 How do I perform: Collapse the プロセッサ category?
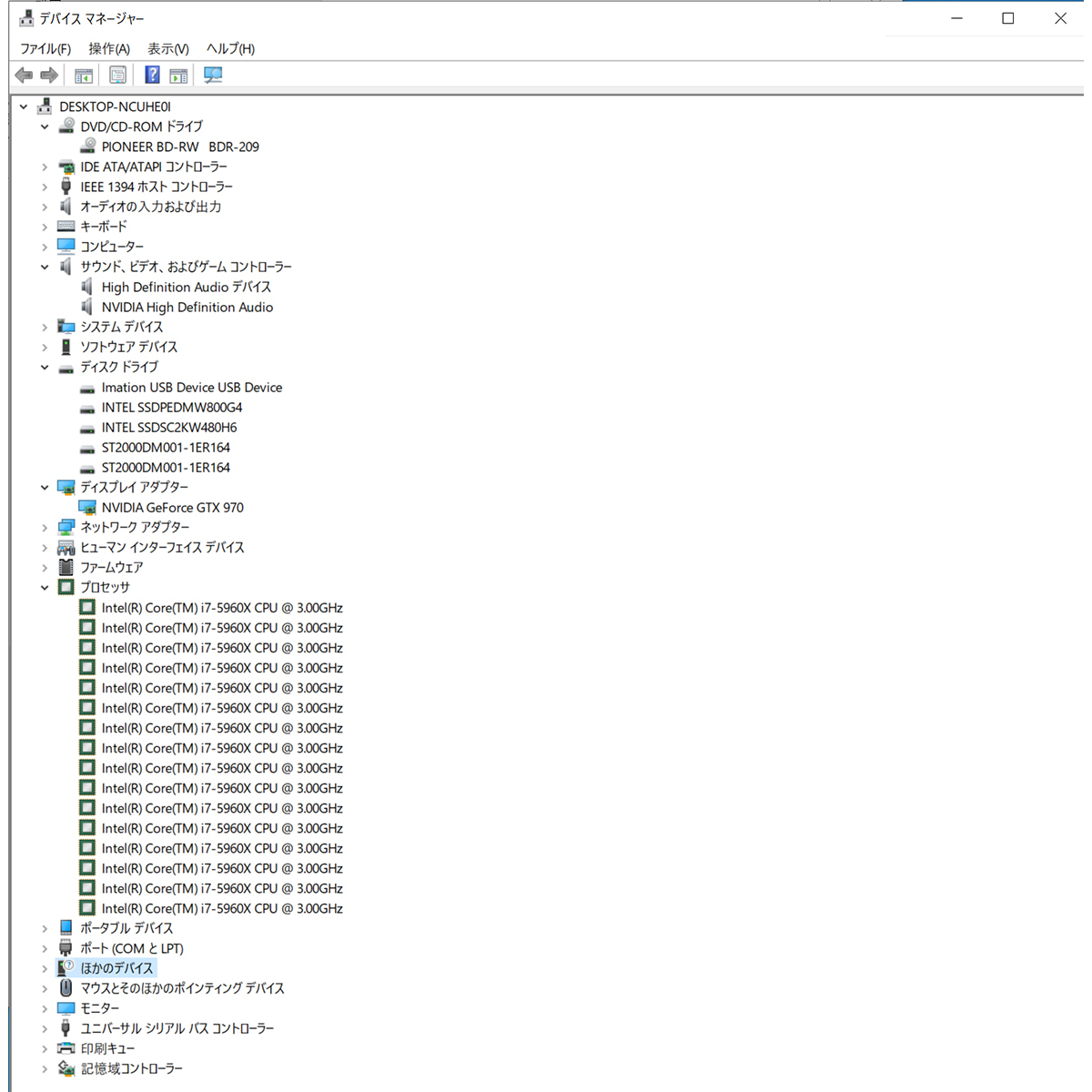[x=45, y=587]
